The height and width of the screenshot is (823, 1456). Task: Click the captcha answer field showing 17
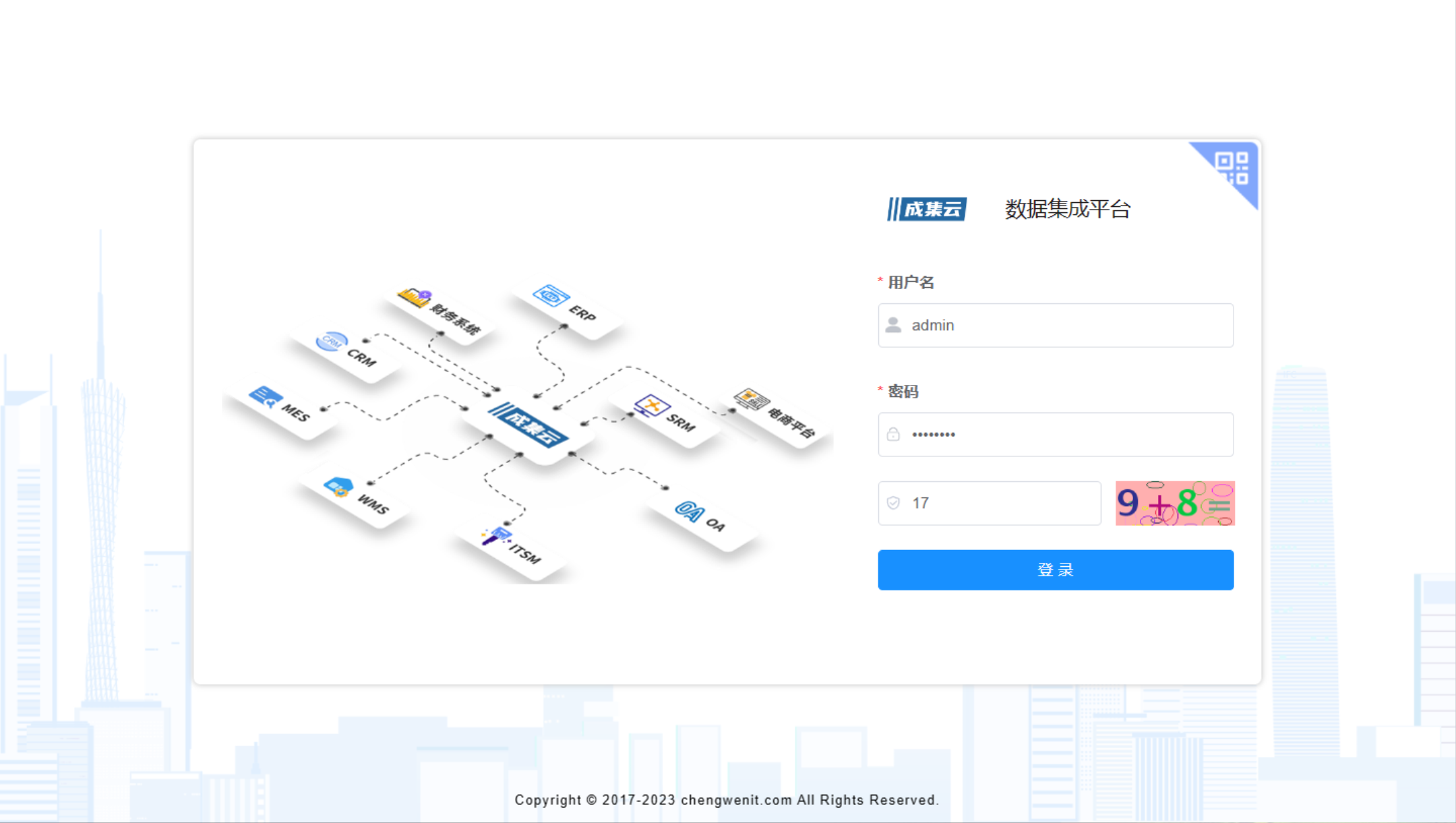998,504
